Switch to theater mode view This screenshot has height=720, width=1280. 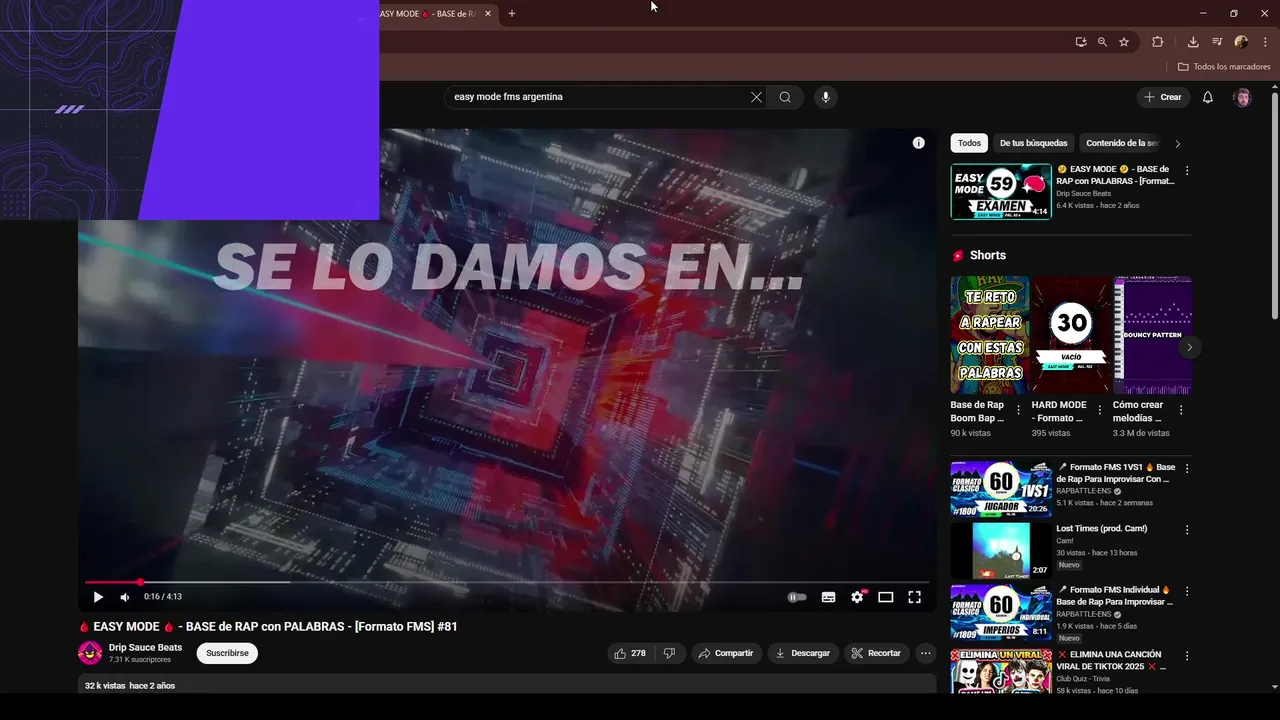[885, 597]
